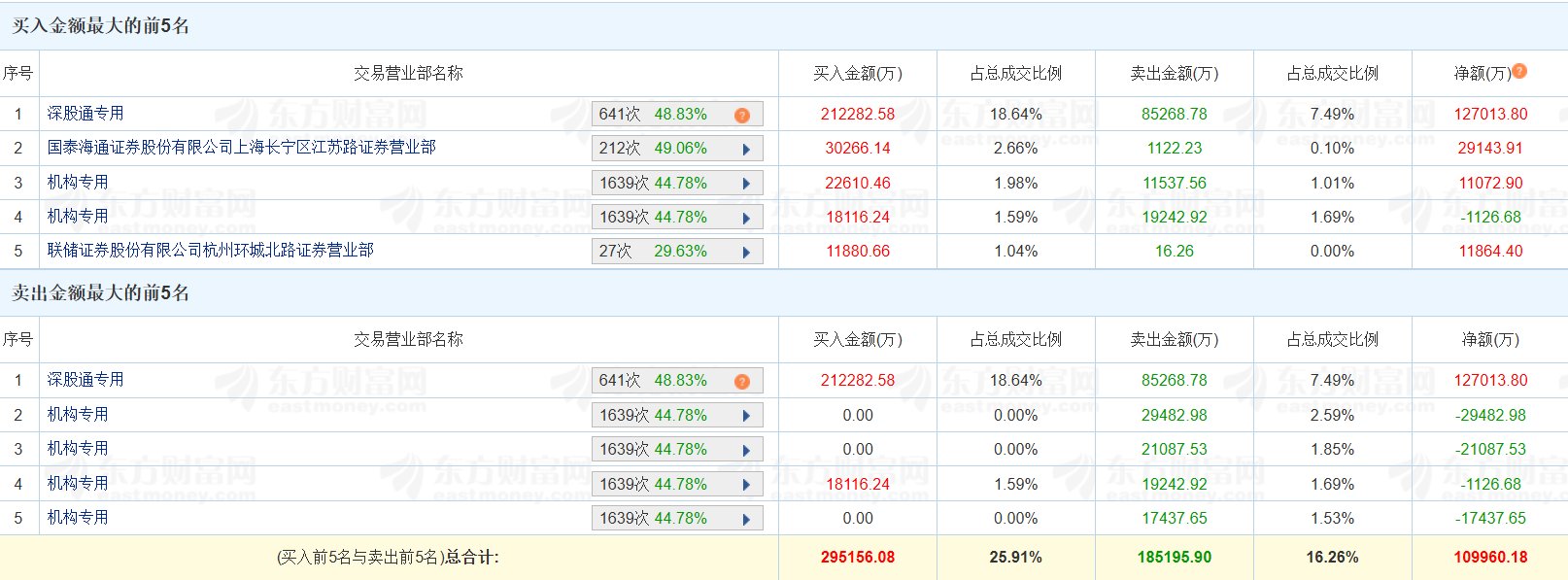Image resolution: width=1568 pixels, height=580 pixels.
Task: Open the 联储证券杭州环城北路证券营业部 link
Action: [210, 251]
